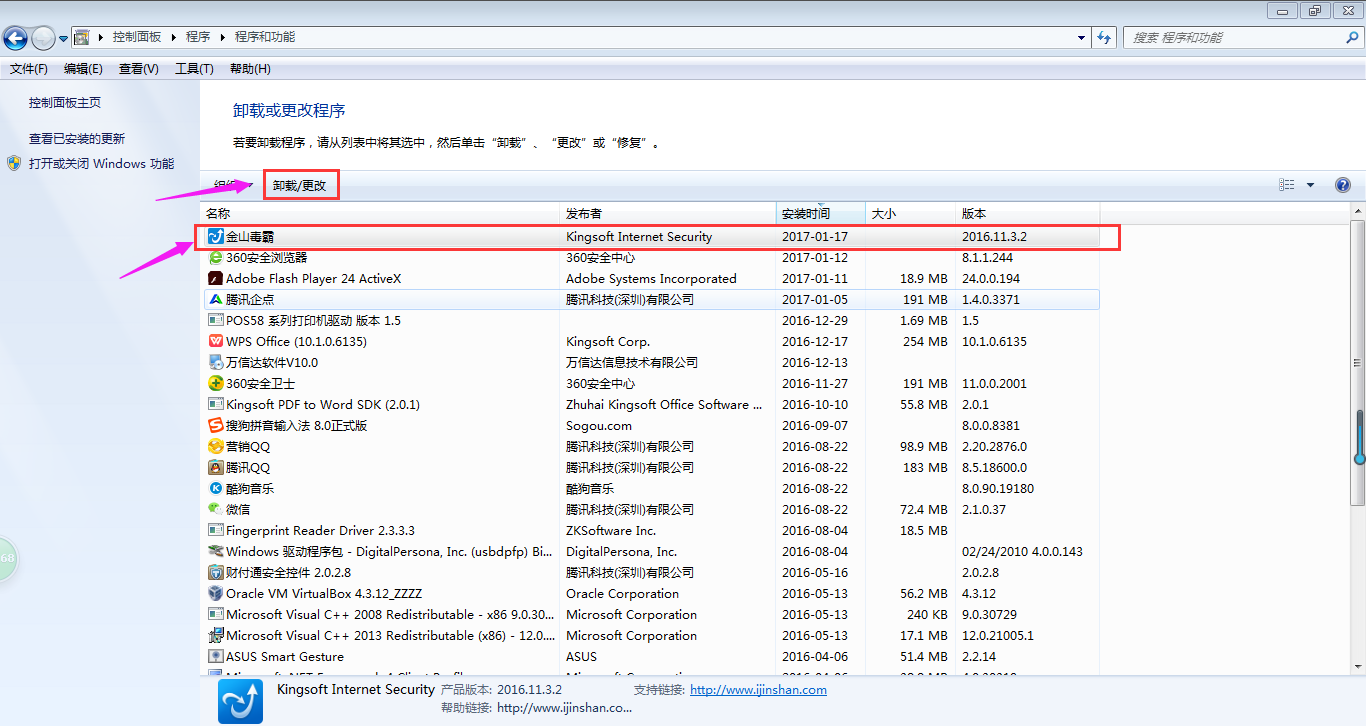Open the recent pages dropdown arrow beside Forward
This screenshot has height=726, width=1366.
(63, 39)
